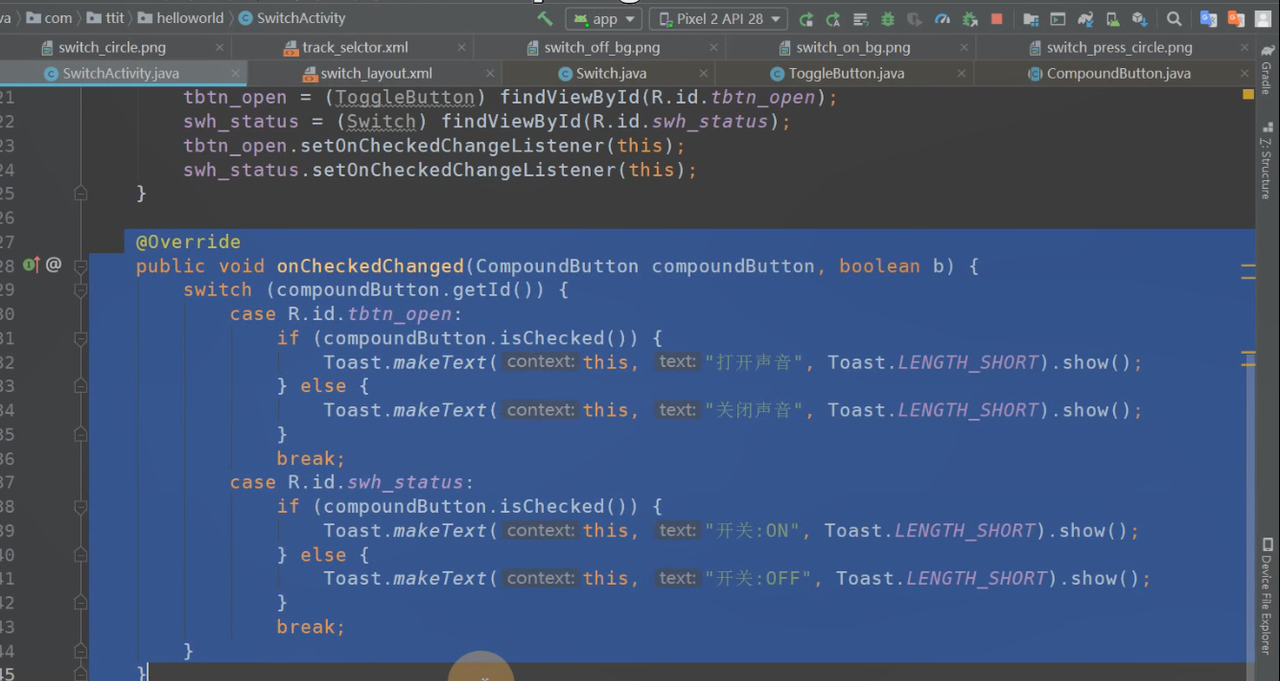Collapse the switch statement fold marker
This screenshot has width=1280, height=681.
(x=81, y=290)
